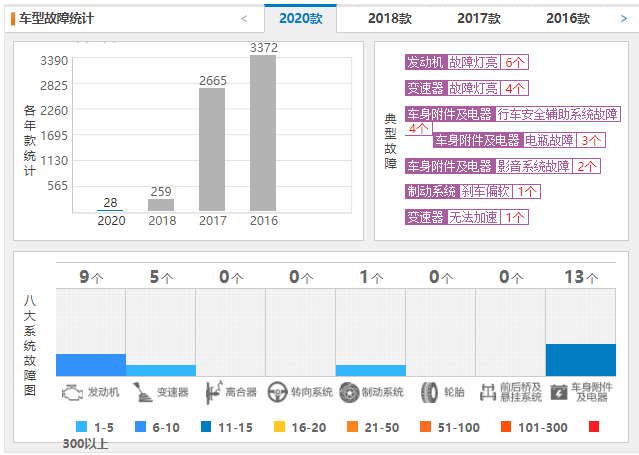Click the 车身附件及电器 fault bar with 13个
The height and width of the screenshot is (455, 639).
(581, 360)
